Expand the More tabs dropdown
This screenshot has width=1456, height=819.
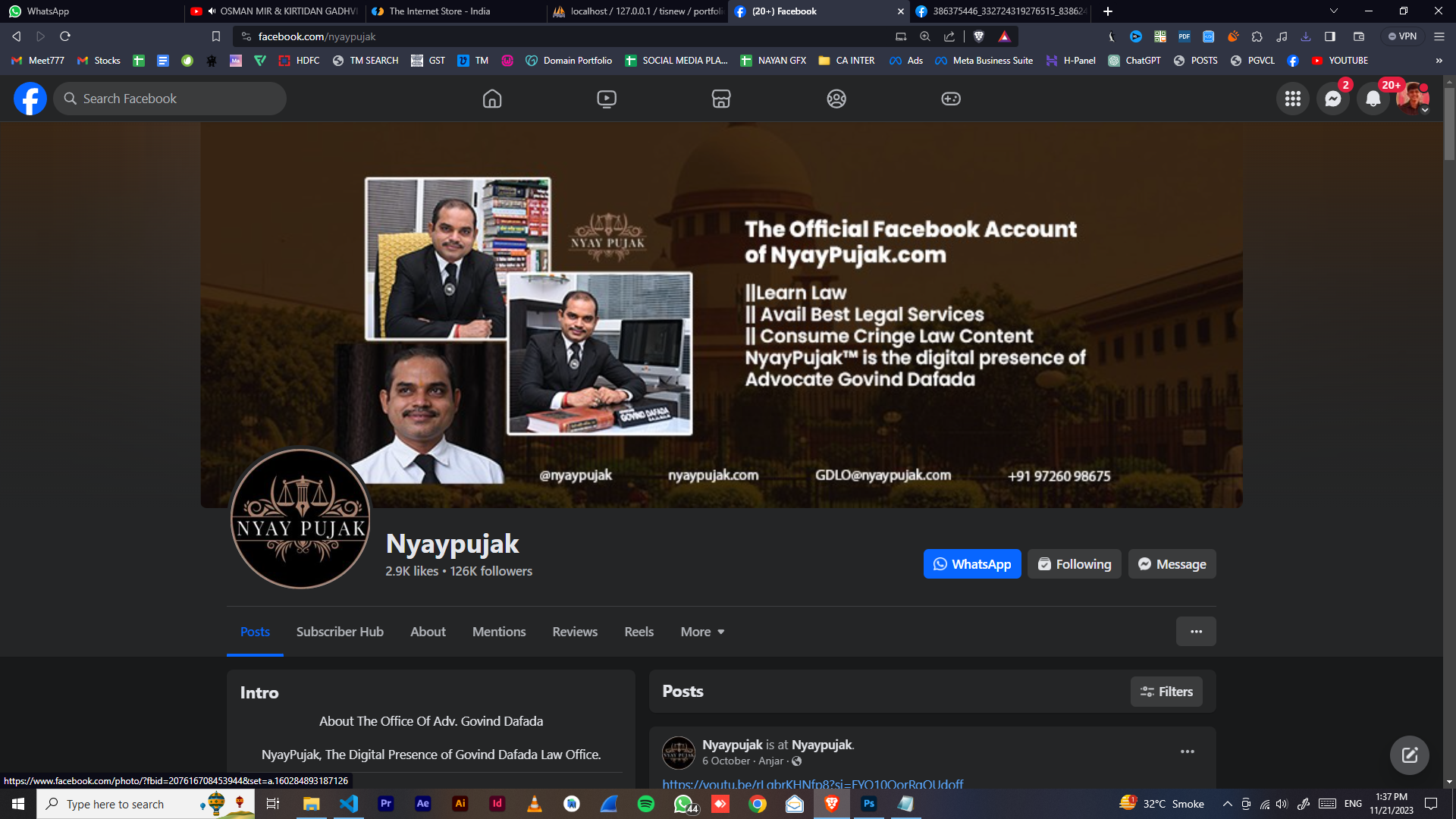pos(702,632)
